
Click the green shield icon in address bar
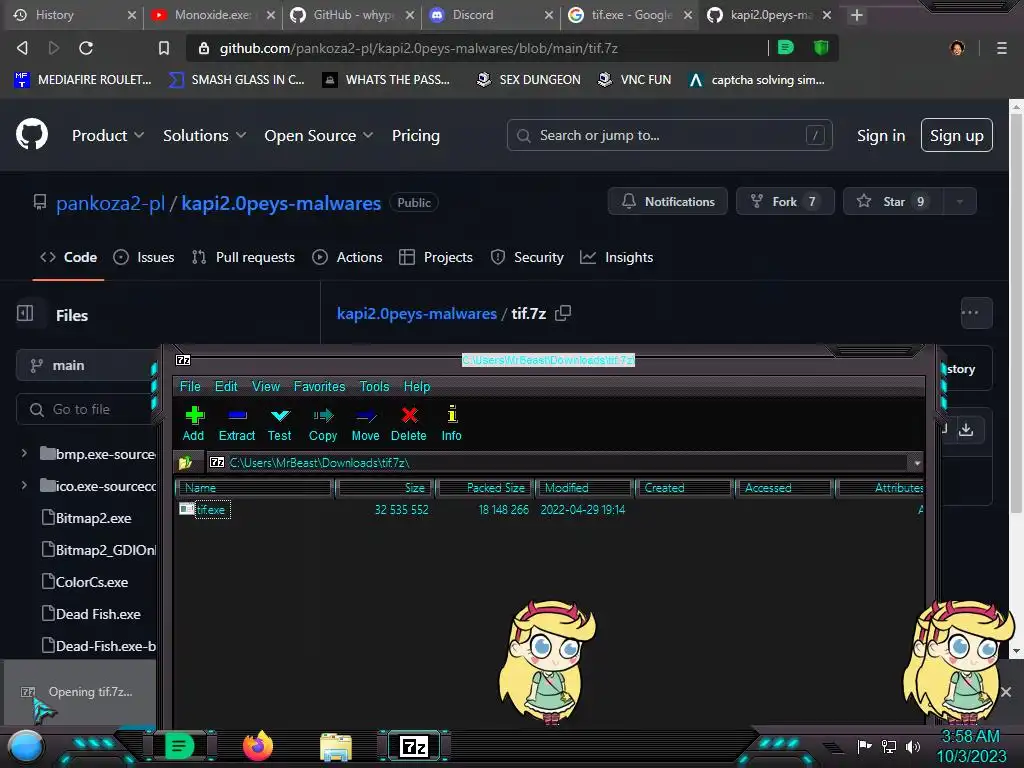tap(821, 48)
